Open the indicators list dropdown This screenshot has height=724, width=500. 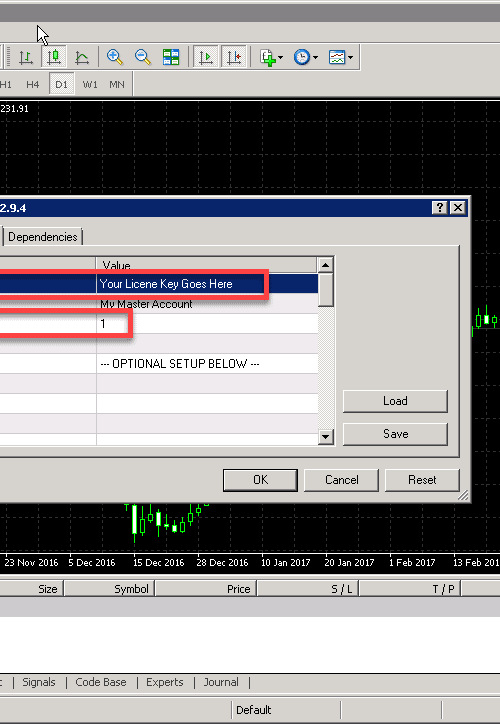271,57
